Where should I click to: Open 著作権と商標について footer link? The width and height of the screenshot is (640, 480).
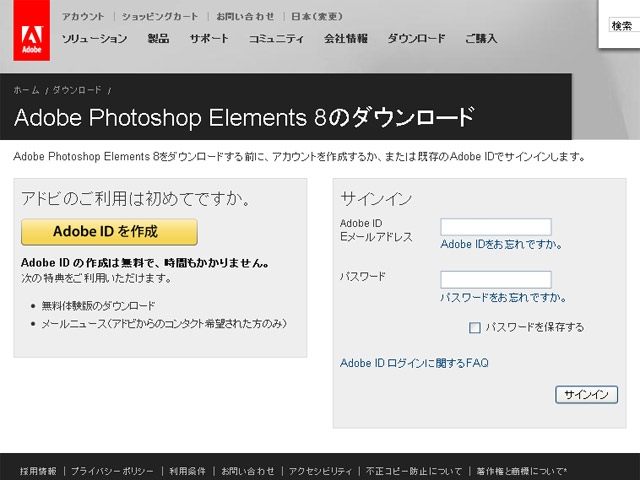[522, 471]
